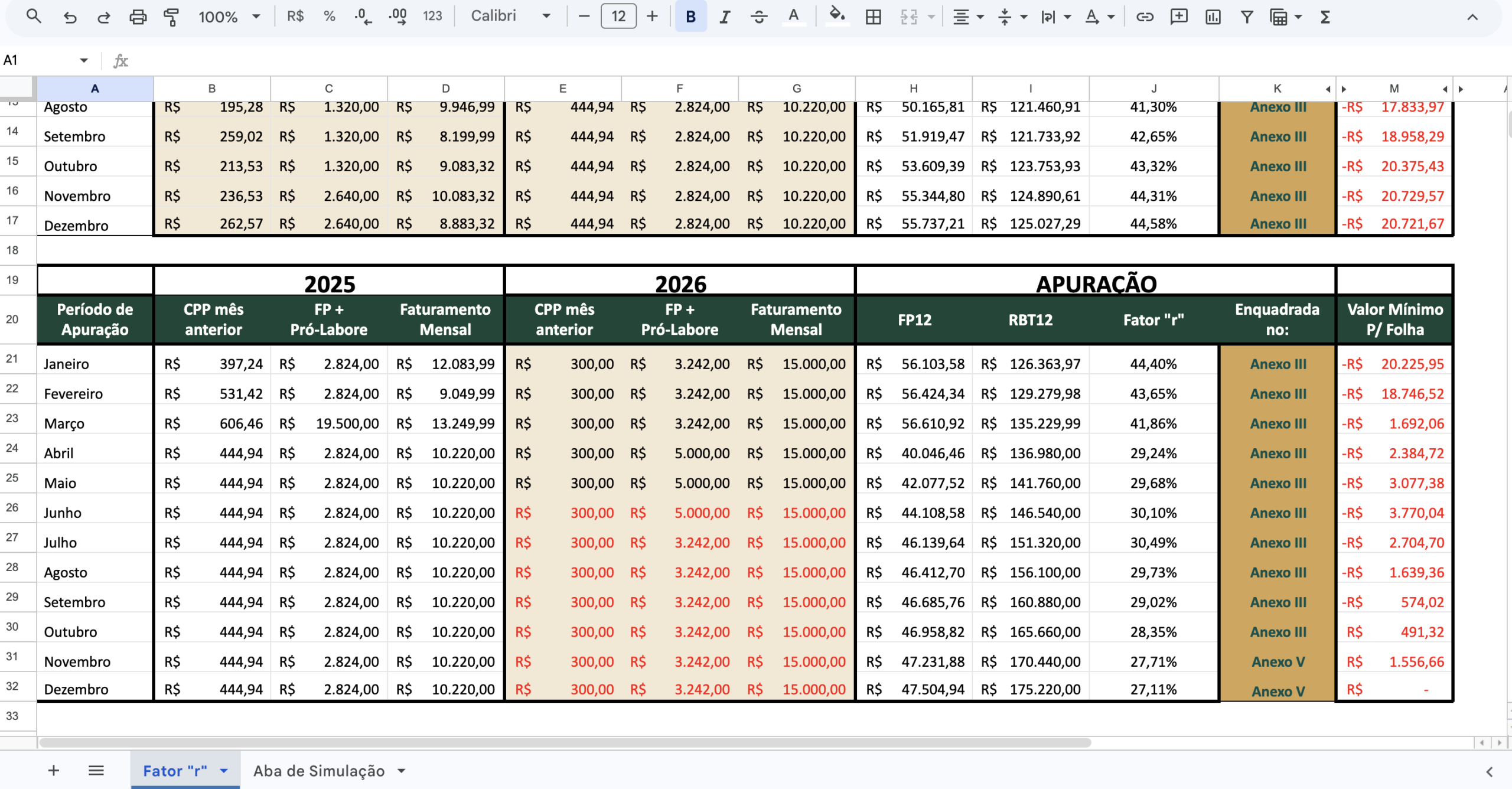Screen dimensions: 1512x789
Task: Insert a link
Action: [1145, 17]
